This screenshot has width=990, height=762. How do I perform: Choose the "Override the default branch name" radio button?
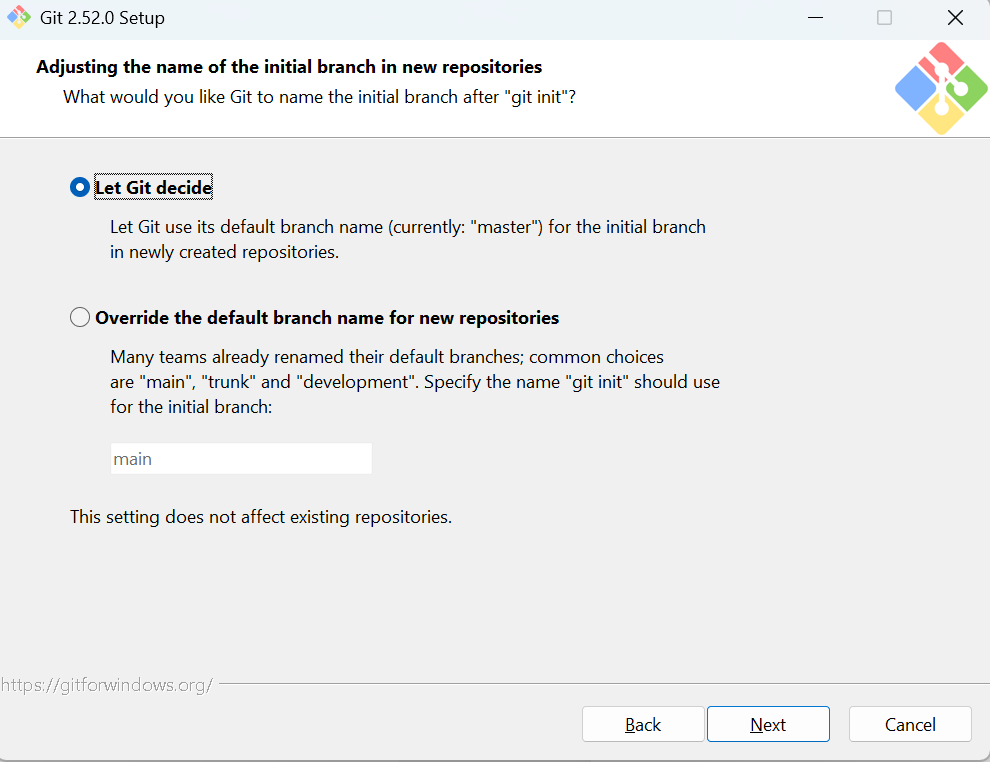point(80,317)
